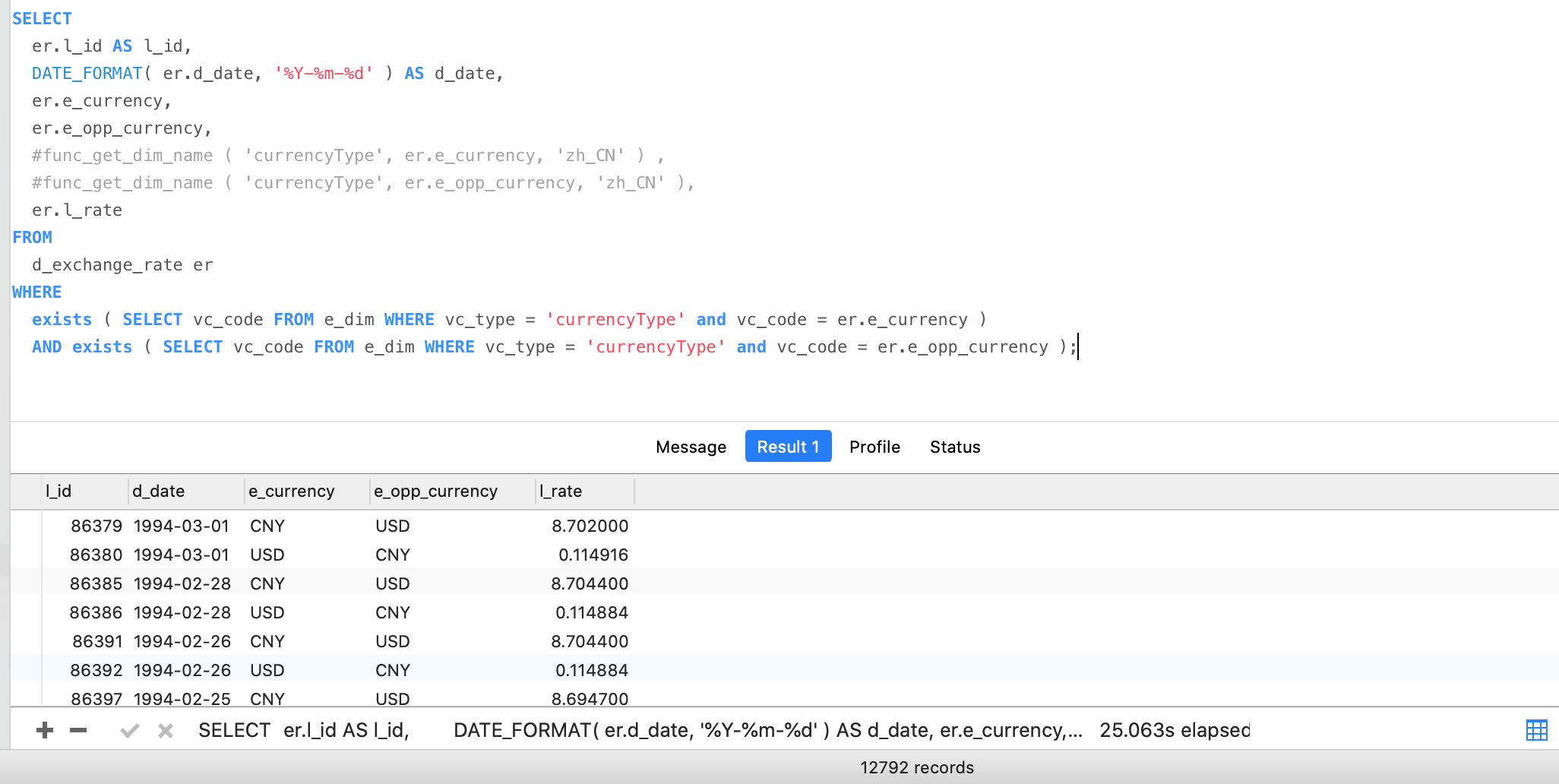
Task: Switch to the Profile tab
Action: [874, 447]
